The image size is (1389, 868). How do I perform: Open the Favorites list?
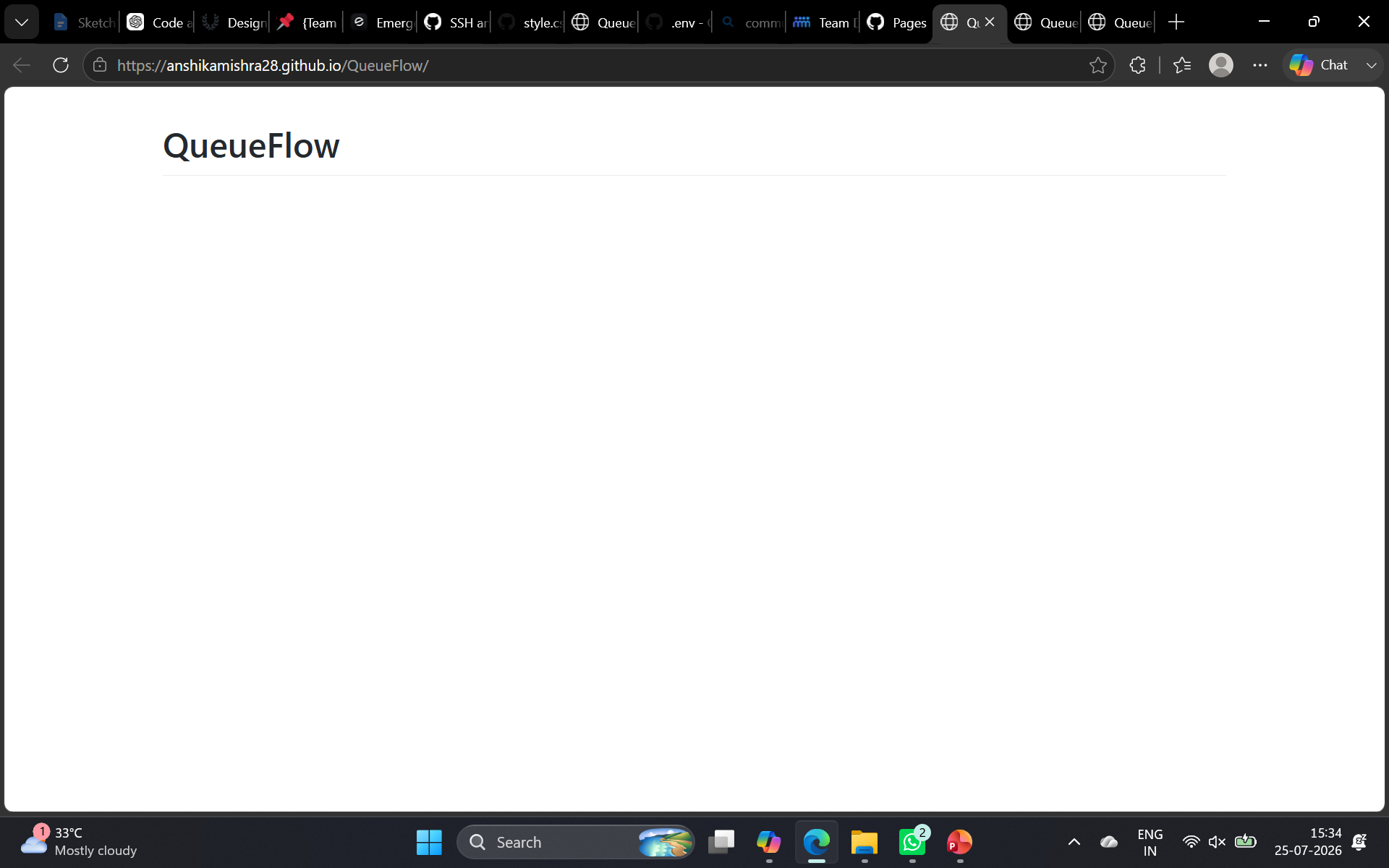pyautogui.click(x=1182, y=65)
